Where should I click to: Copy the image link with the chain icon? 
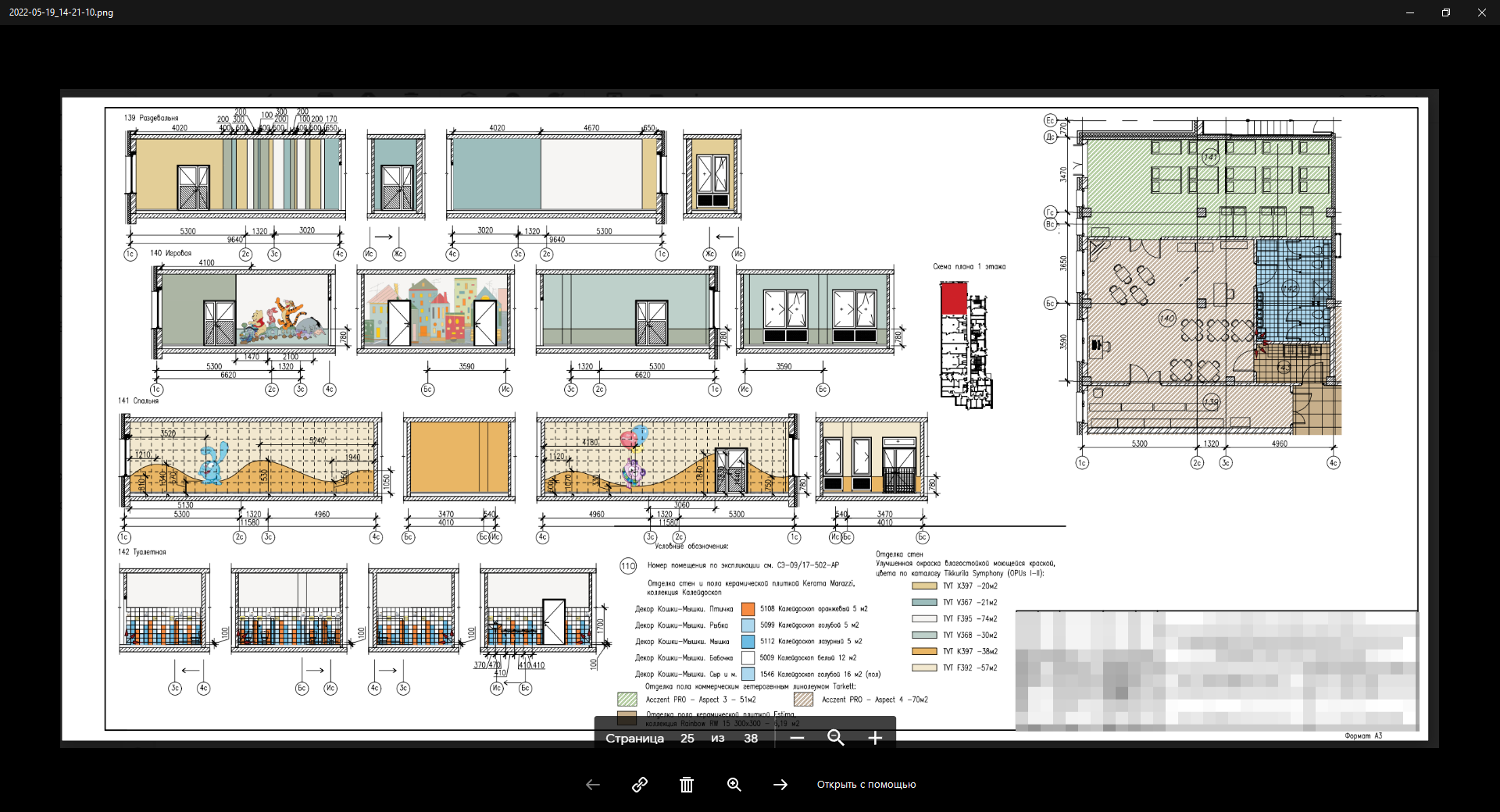(640, 785)
